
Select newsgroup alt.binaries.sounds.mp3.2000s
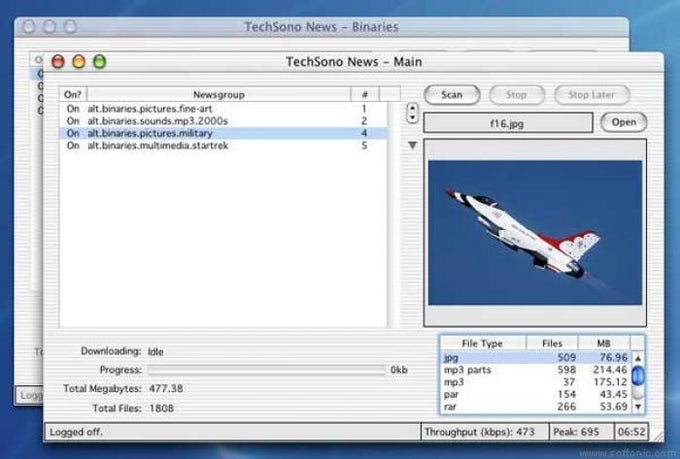(x=223, y=121)
